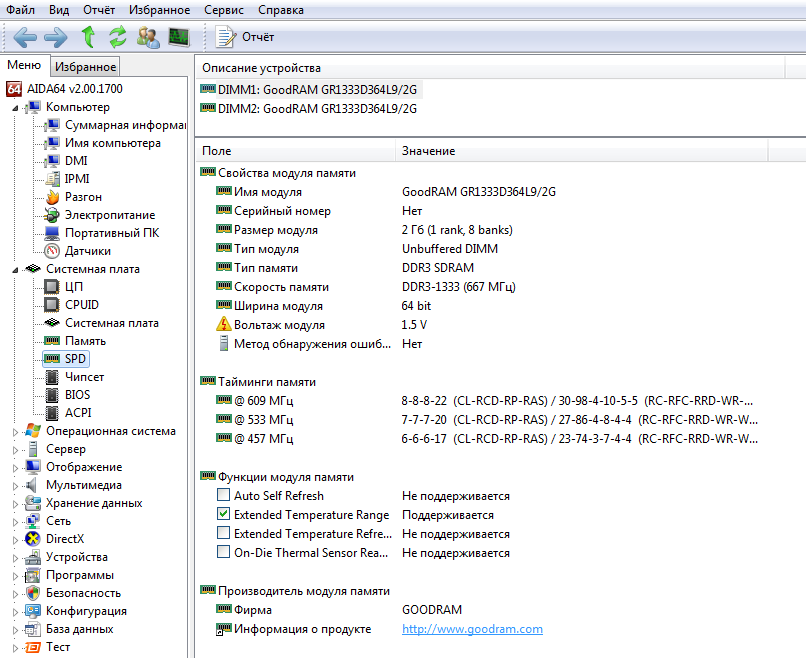Click the BIOS chip icon
Image resolution: width=806 pixels, height=658 pixels.
click(x=52, y=395)
